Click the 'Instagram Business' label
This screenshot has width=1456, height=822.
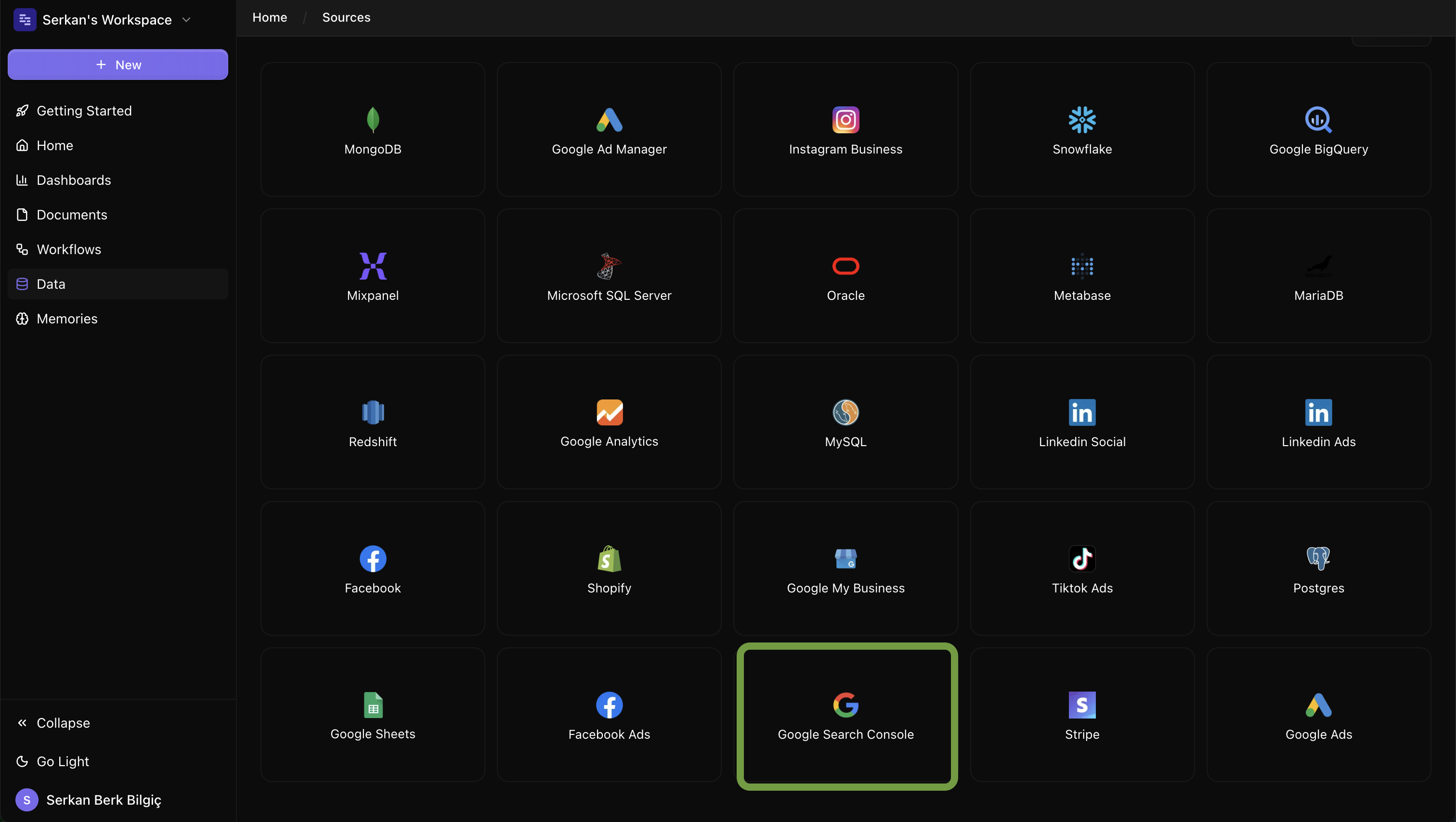[845, 149]
